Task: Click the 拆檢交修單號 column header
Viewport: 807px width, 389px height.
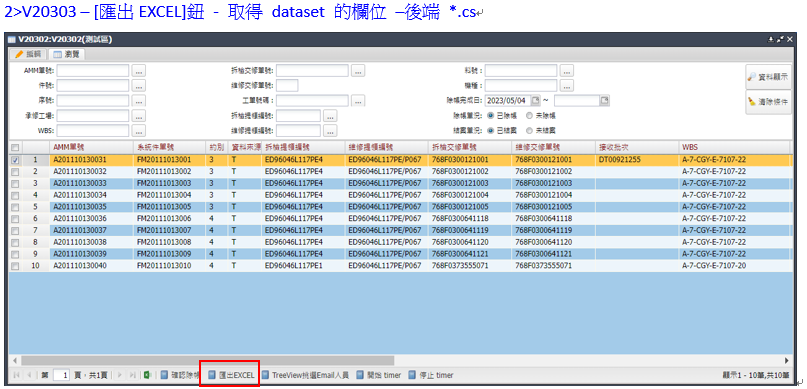Action: click(469, 147)
